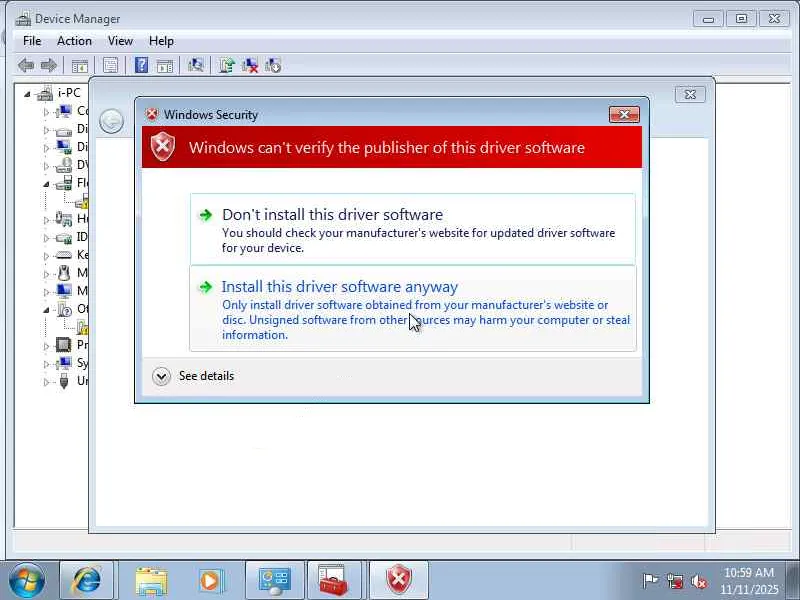Expand the Monitors category arrow

coord(46,292)
